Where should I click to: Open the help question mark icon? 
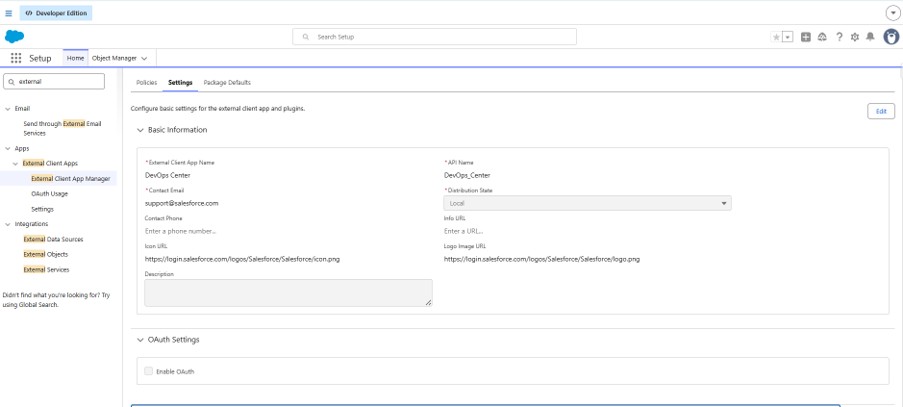[x=839, y=37]
